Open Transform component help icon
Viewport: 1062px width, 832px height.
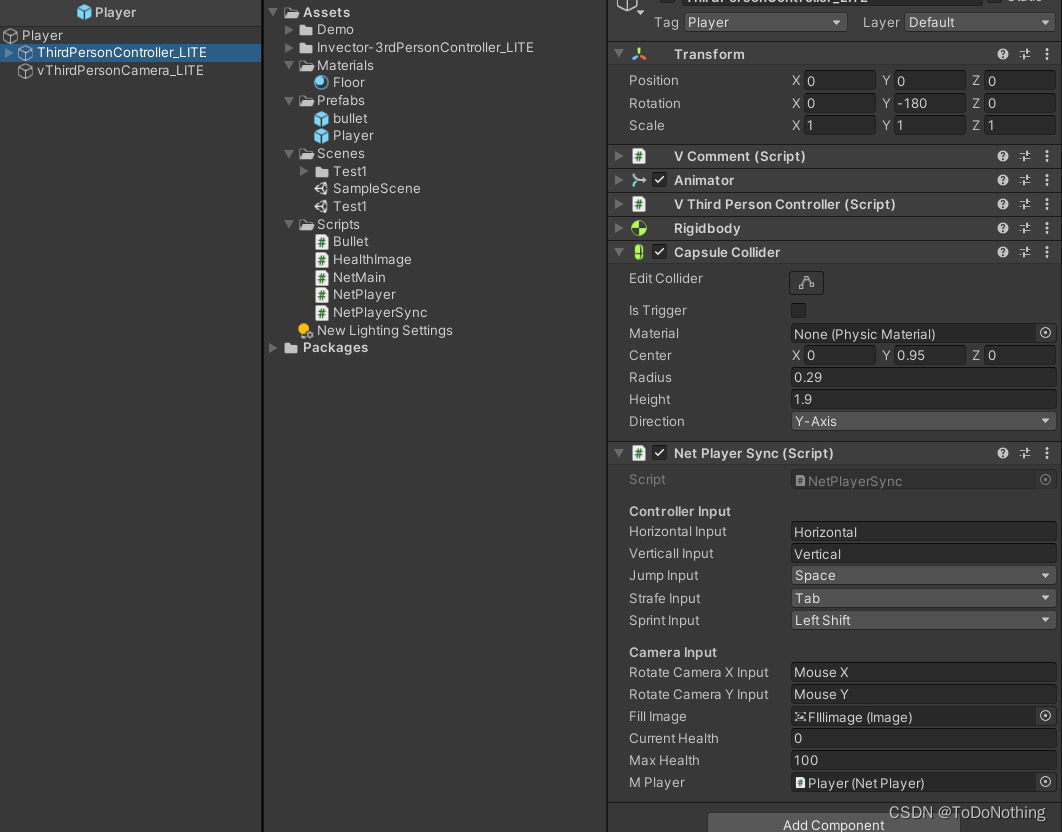click(1002, 54)
